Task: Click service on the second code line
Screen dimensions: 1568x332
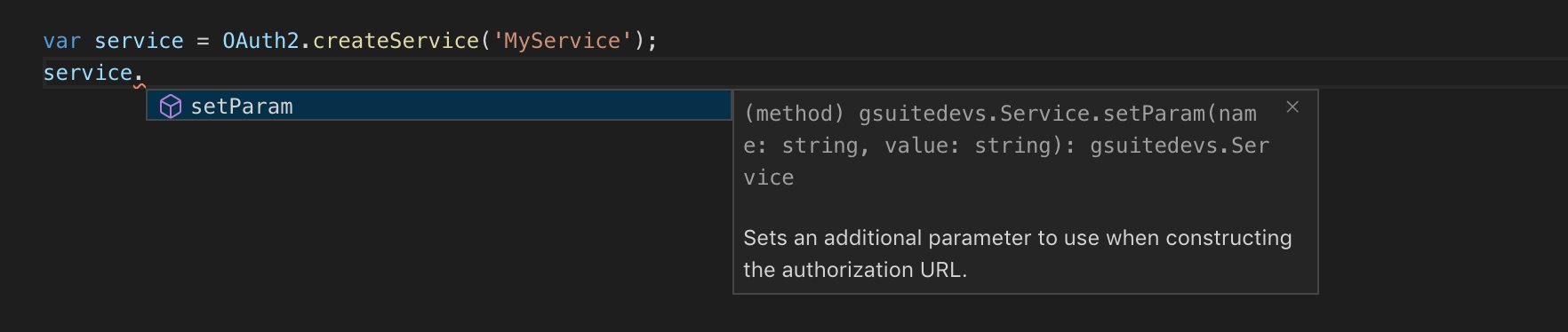Action: click(87, 73)
